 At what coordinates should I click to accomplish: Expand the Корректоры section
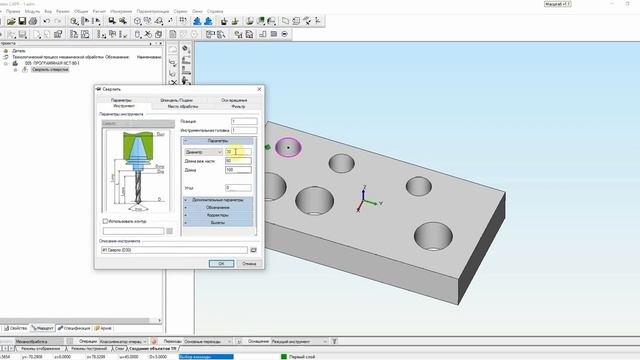[x=218, y=215]
